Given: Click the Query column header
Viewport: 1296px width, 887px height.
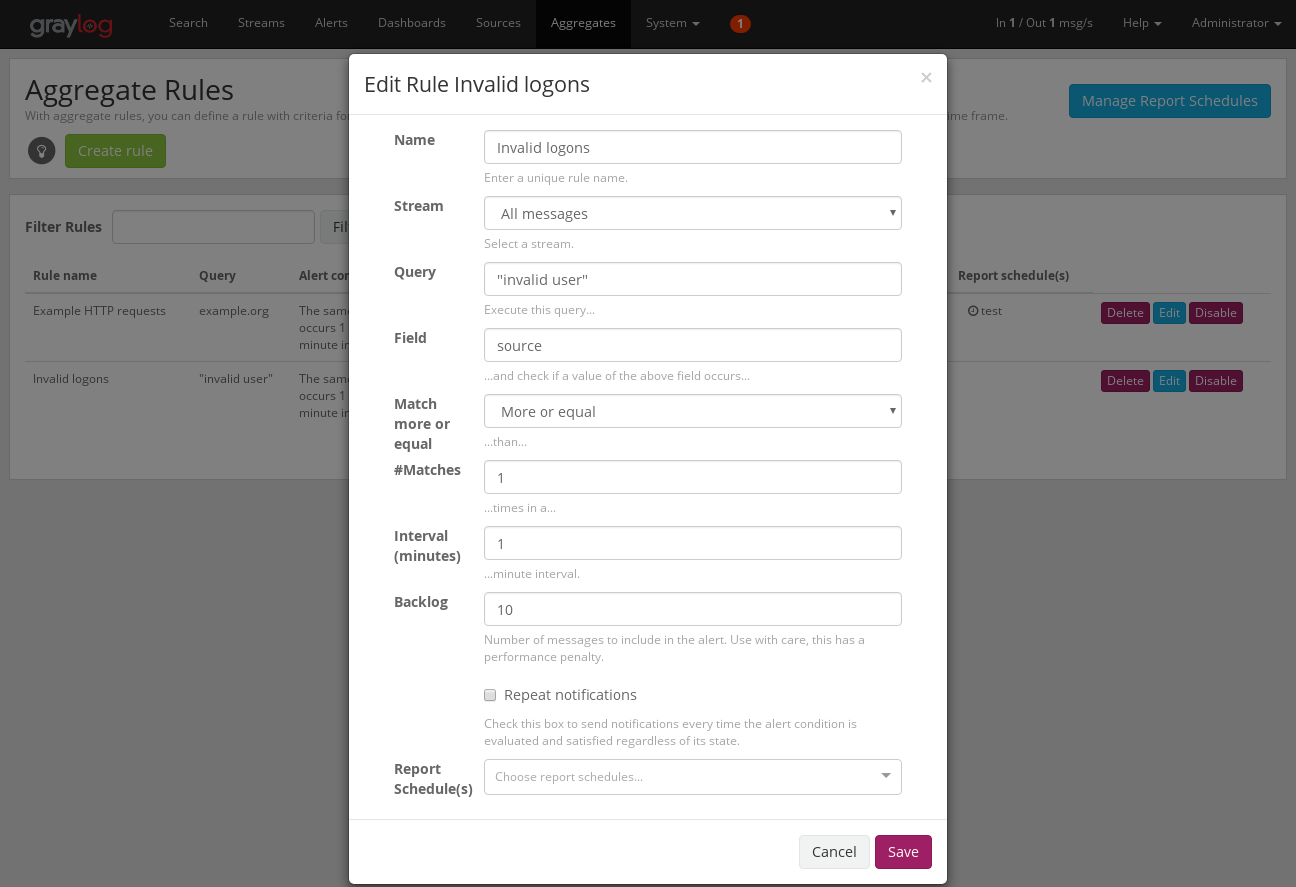Looking at the screenshot, I should point(217,275).
